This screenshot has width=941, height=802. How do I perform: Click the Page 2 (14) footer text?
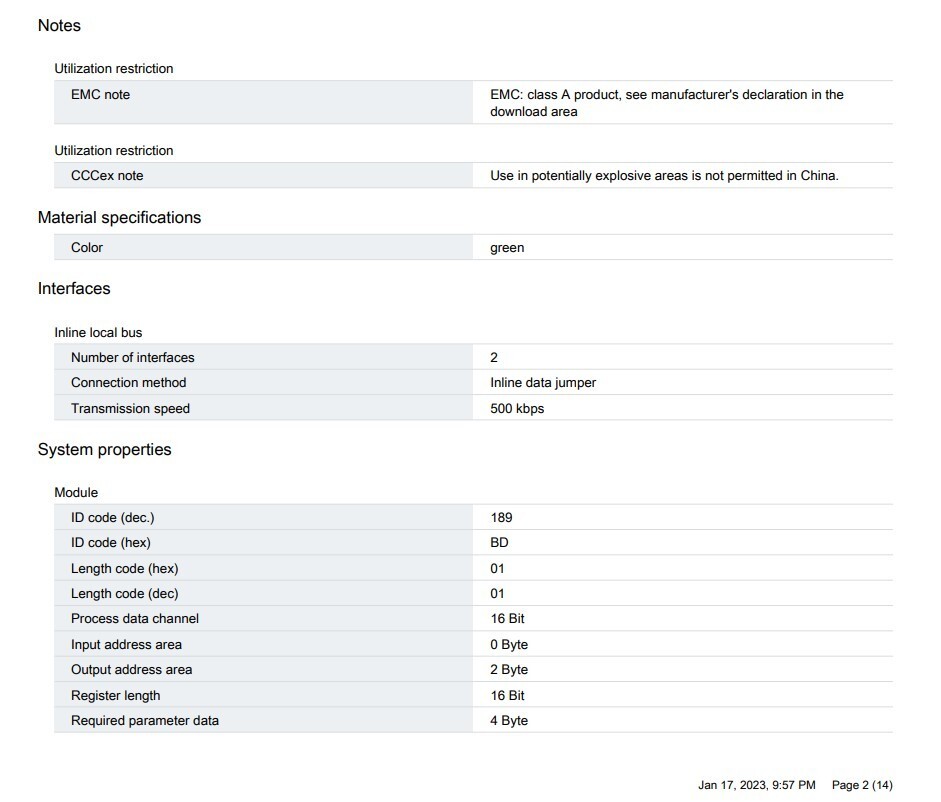point(862,785)
